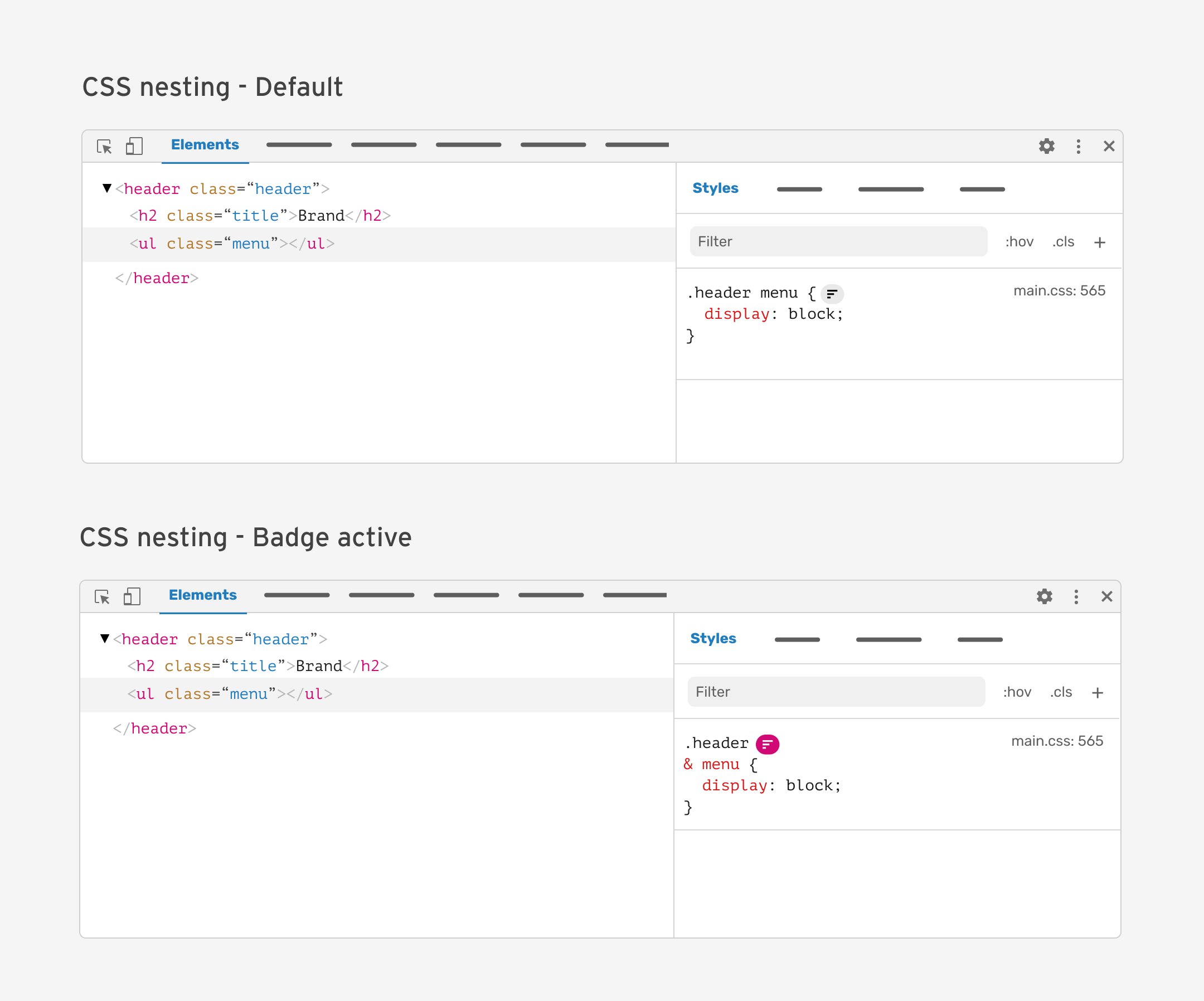
Task: Open settings gear in top DevTools panel
Action: tap(1046, 146)
